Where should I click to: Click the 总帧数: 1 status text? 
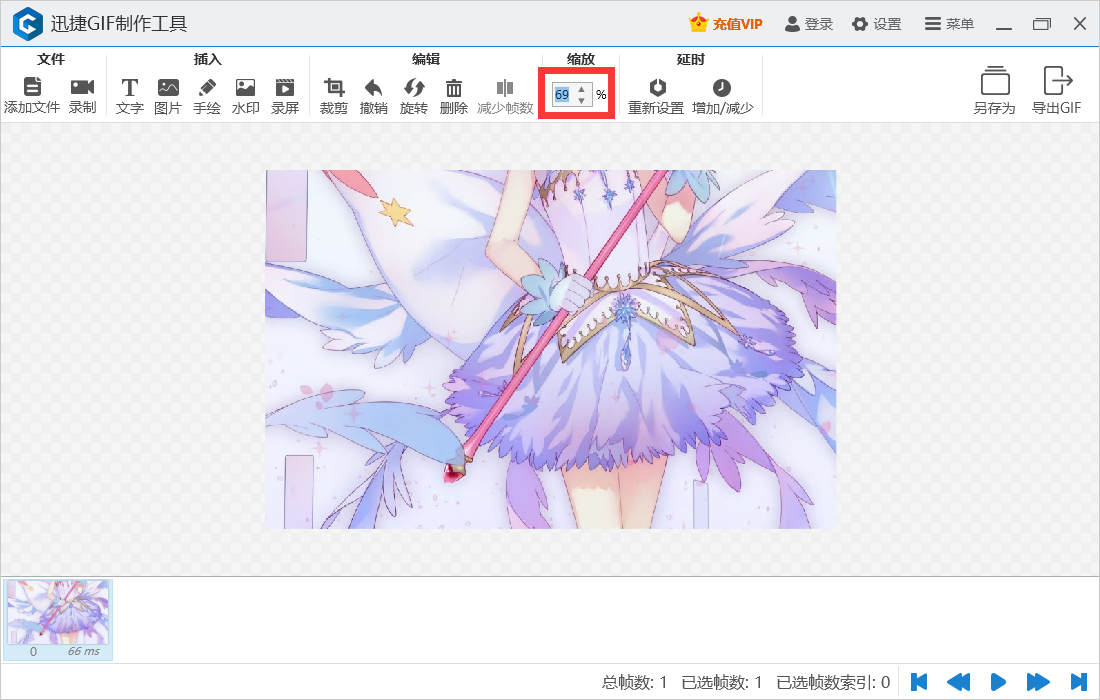[634, 682]
